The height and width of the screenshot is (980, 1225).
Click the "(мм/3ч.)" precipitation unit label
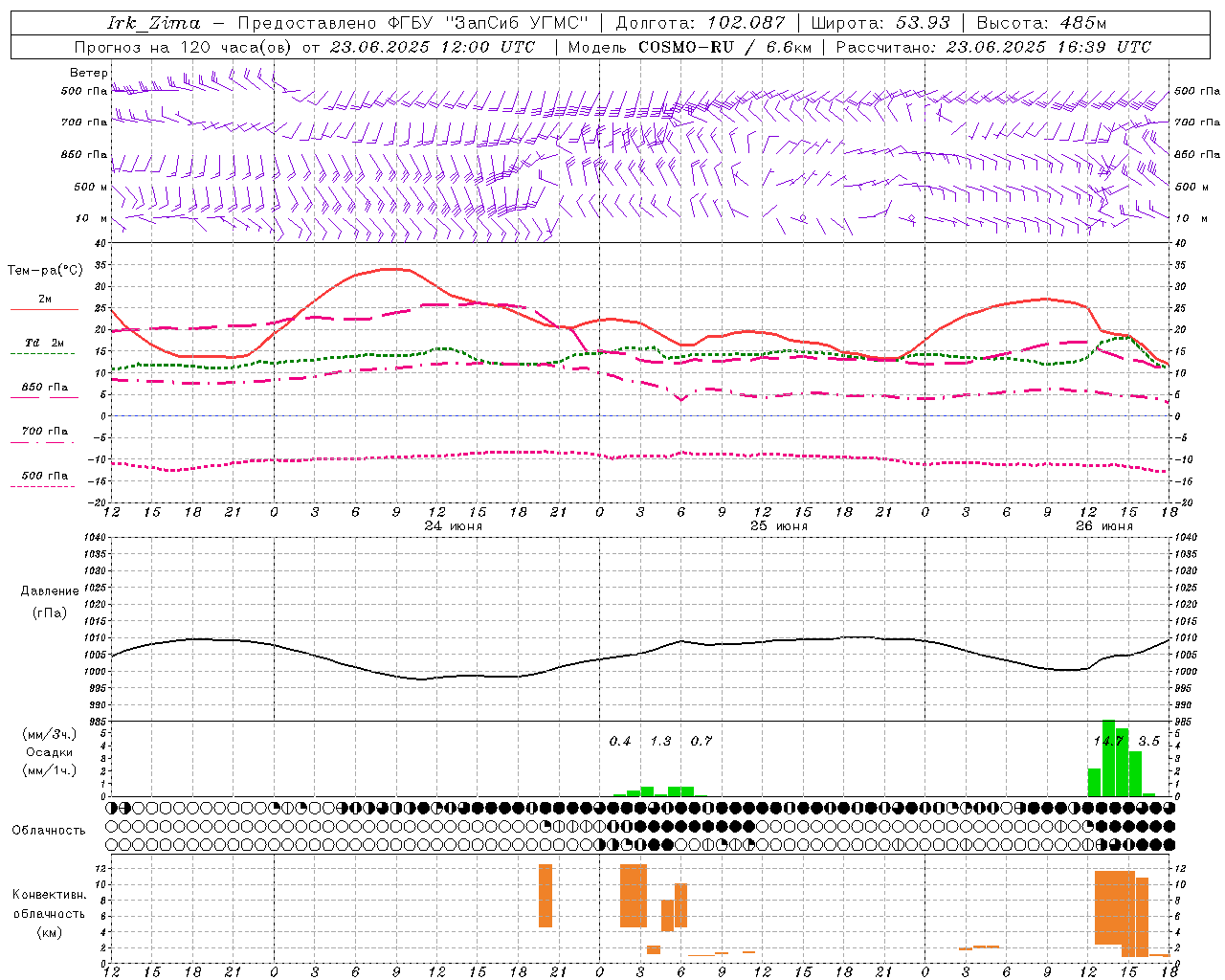pyautogui.click(x=49, y=735)
